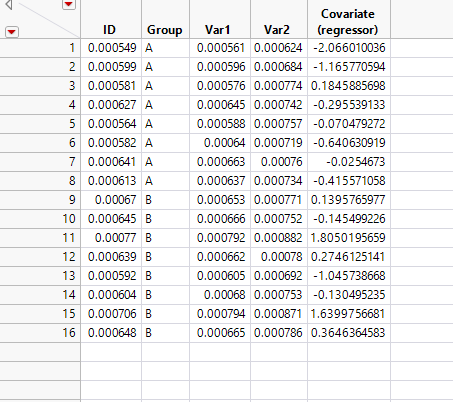Click covariate cell 1.8050195659
This screenshot has height=402, width=453.
[x=349, y=238]
